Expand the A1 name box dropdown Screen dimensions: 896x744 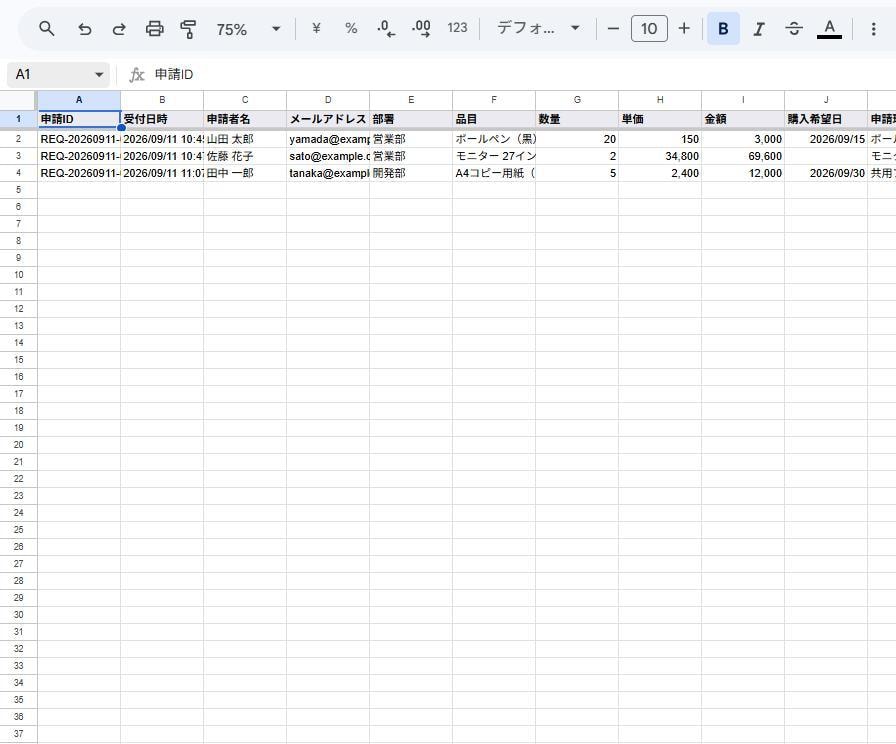tap(99, 74)
